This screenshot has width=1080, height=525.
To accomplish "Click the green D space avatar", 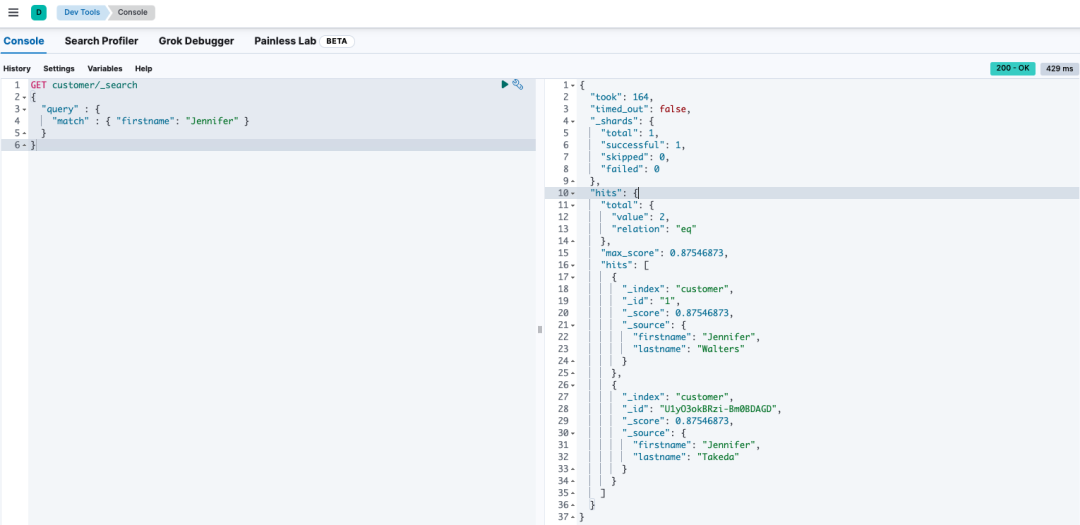I will pos(39,13).
